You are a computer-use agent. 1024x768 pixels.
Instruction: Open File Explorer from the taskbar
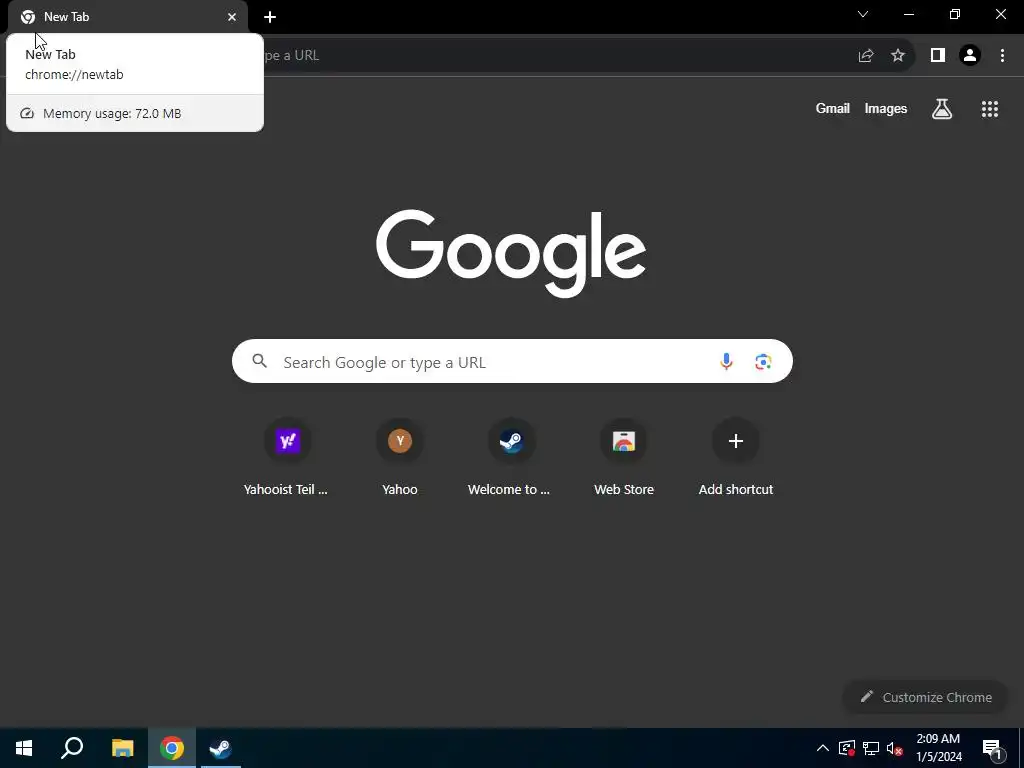[122, 748]
